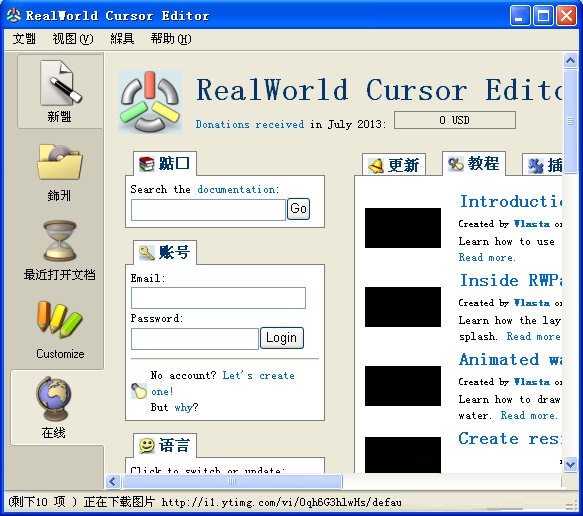Switch to the 教程 tab
Image resolution: width=583 pixels, height=516 pixels.
coord(474,164)
